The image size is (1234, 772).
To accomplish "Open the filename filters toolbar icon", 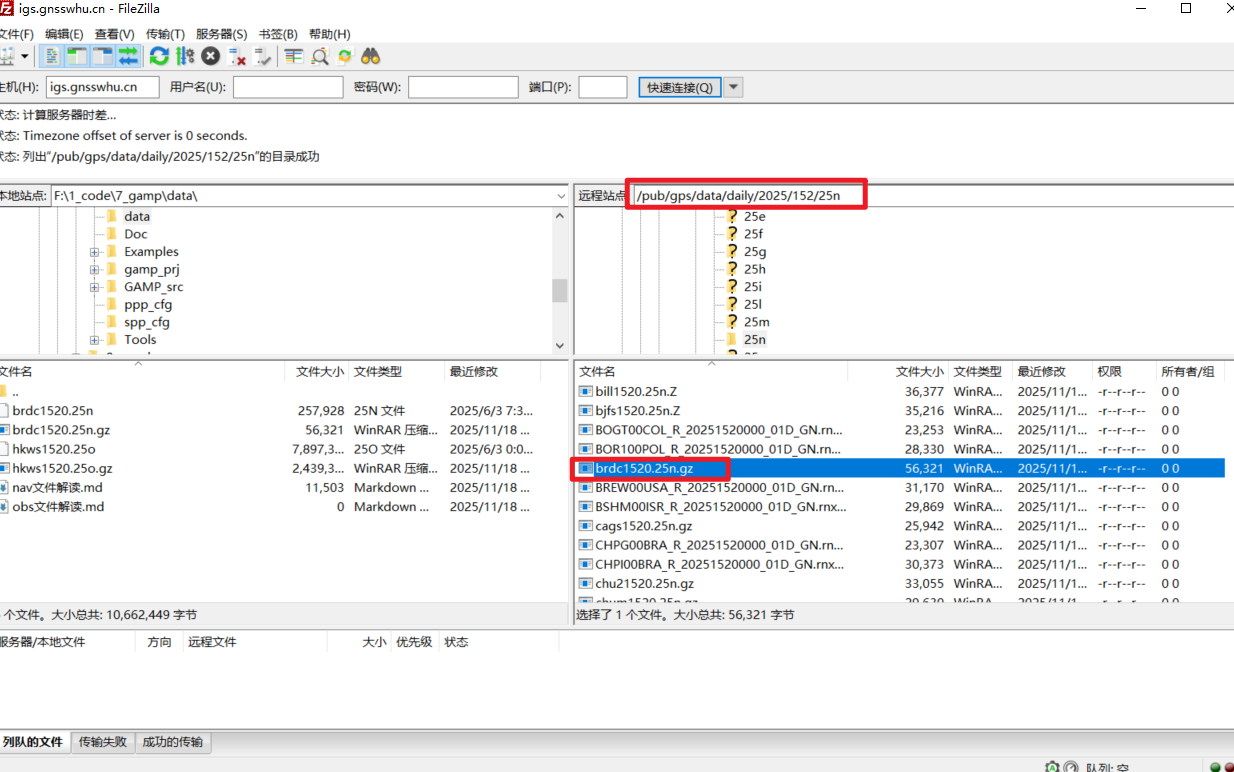I will point(294,57).
